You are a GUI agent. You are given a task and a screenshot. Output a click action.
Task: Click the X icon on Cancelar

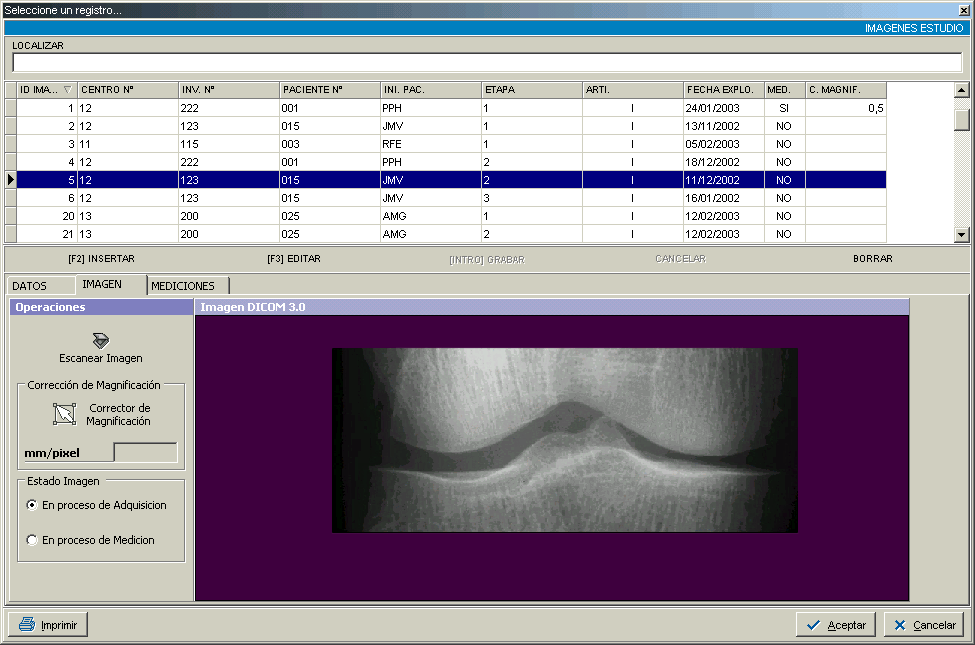point(900,624)
